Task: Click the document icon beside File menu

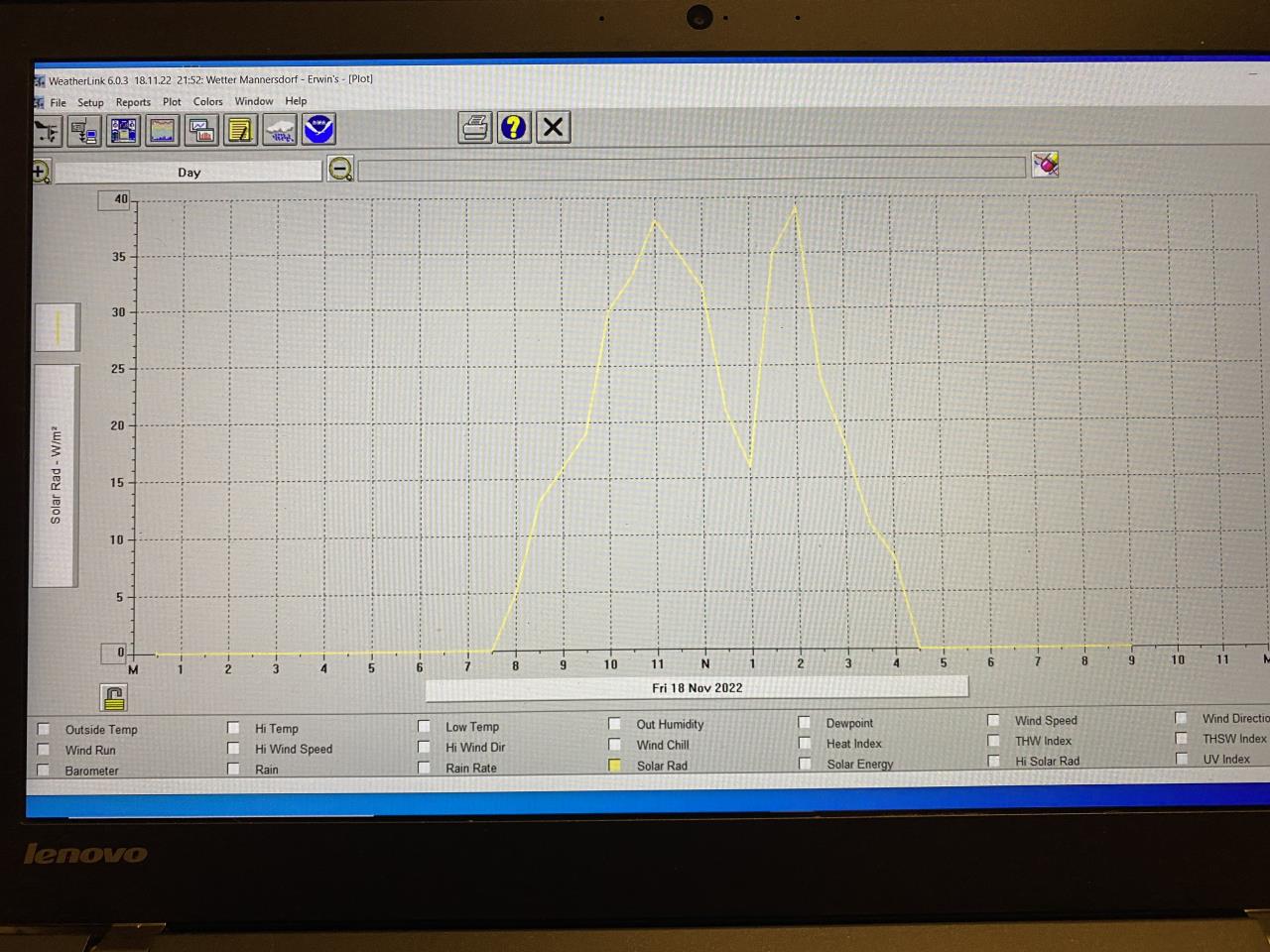Action: pyautogui.click(x=40, y=103)
